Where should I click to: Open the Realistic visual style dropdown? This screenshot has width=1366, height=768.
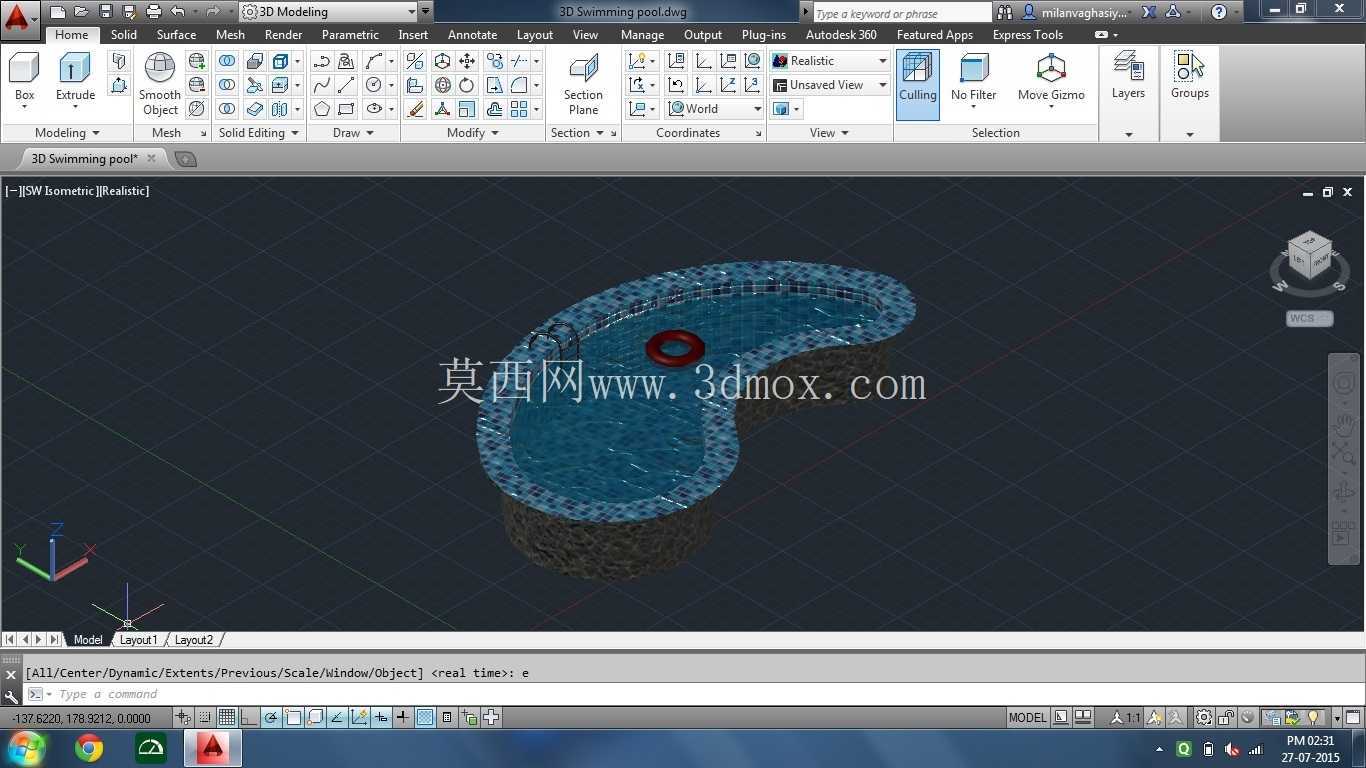click(829, 61)
